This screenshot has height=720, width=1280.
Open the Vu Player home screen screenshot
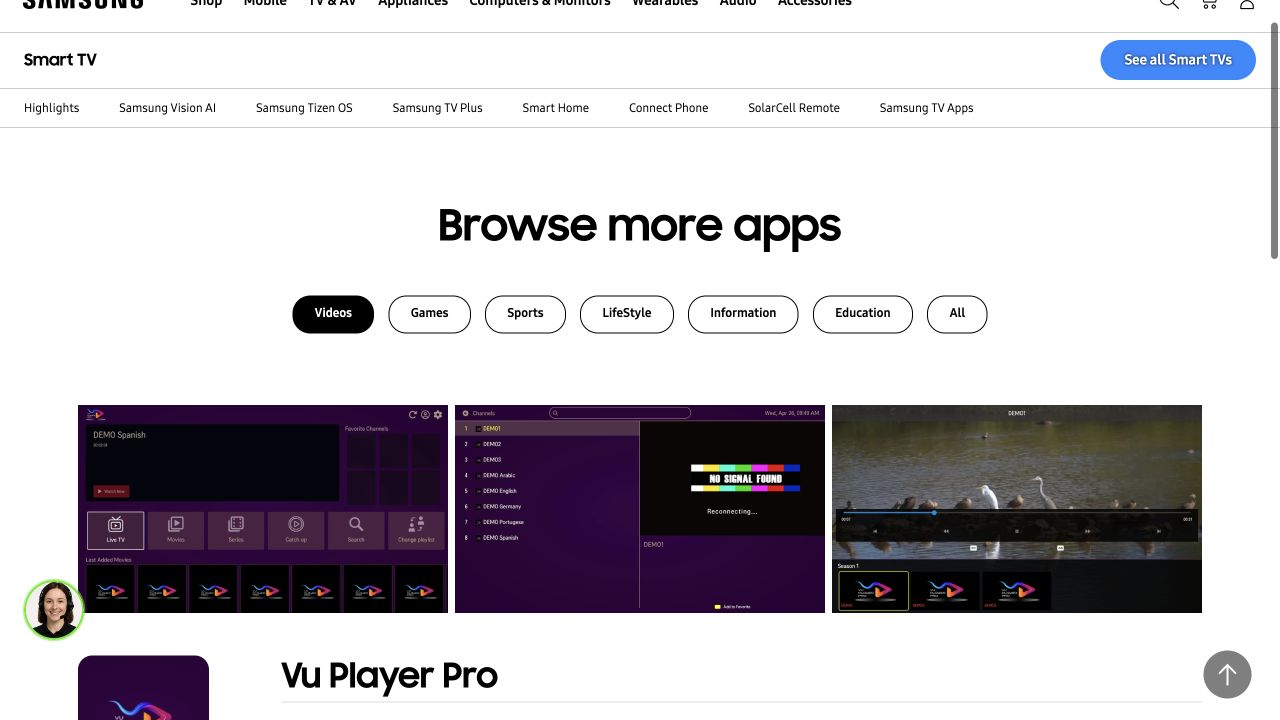(x=263, y=509)
